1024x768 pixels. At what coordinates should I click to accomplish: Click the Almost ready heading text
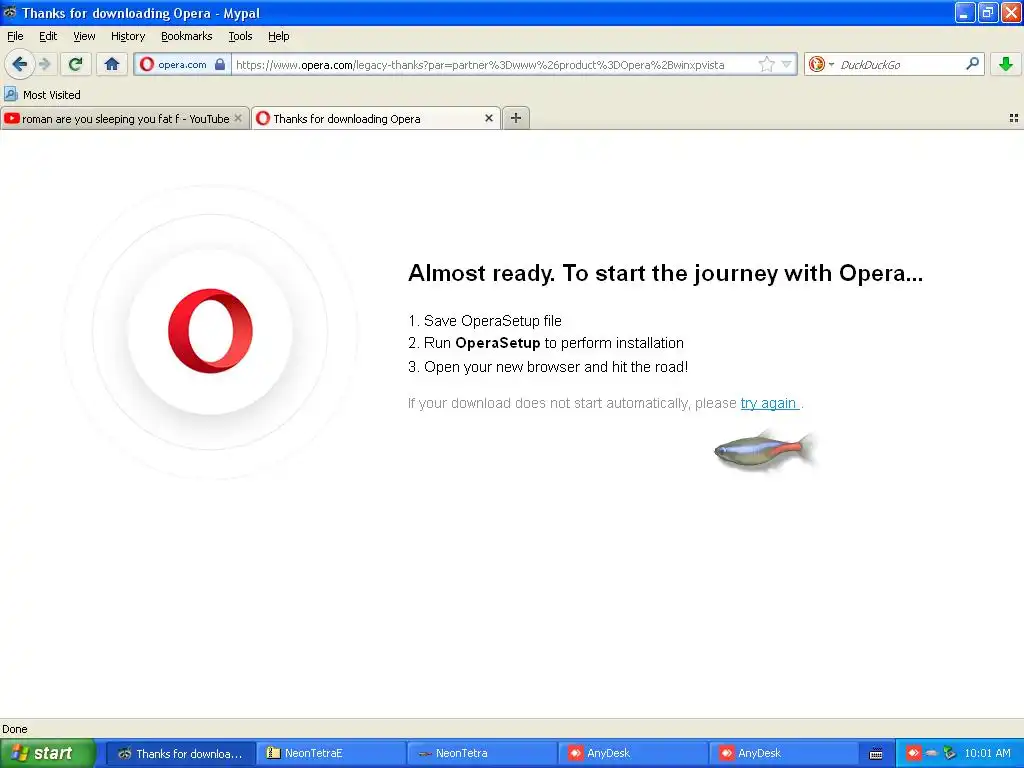665,273
